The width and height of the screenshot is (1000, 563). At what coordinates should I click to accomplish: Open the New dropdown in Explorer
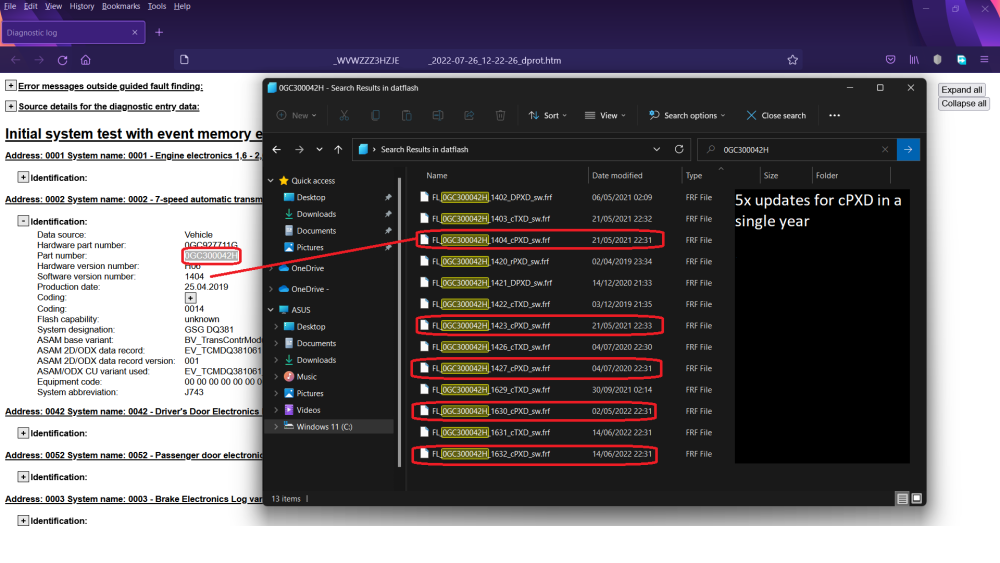(297, 115)
